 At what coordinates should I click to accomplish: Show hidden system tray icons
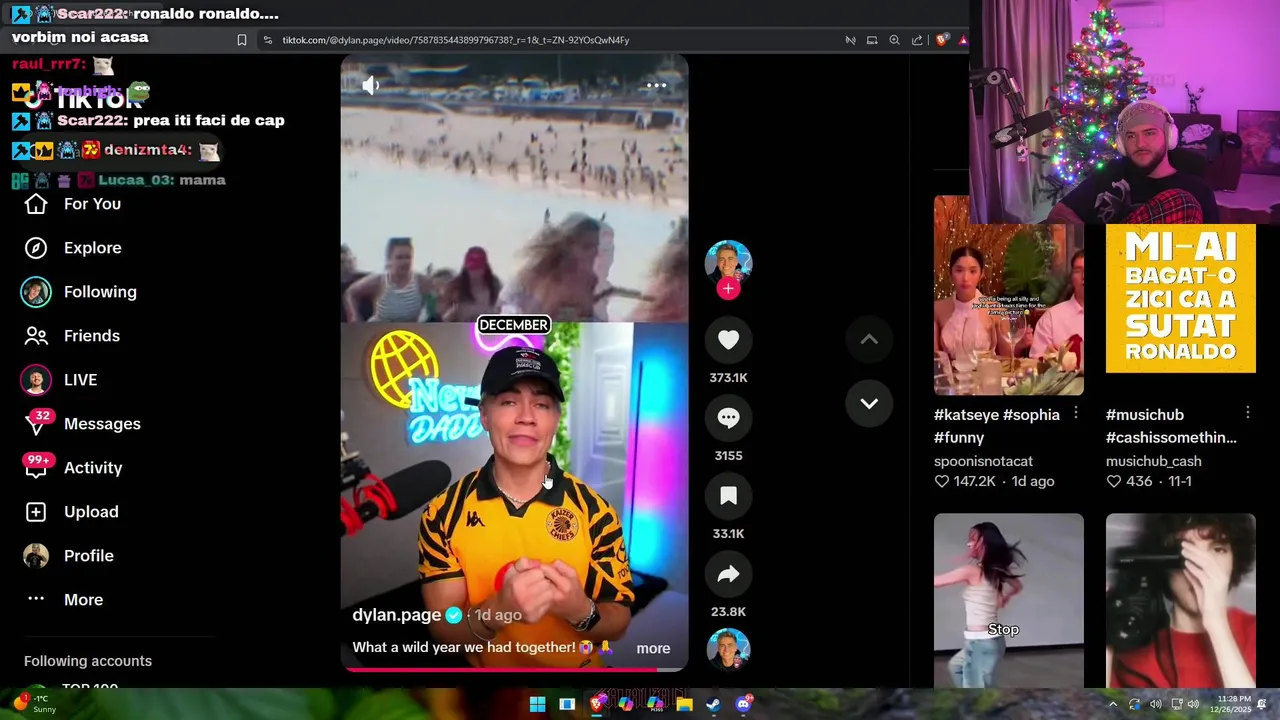click(x=1113, y=704)
